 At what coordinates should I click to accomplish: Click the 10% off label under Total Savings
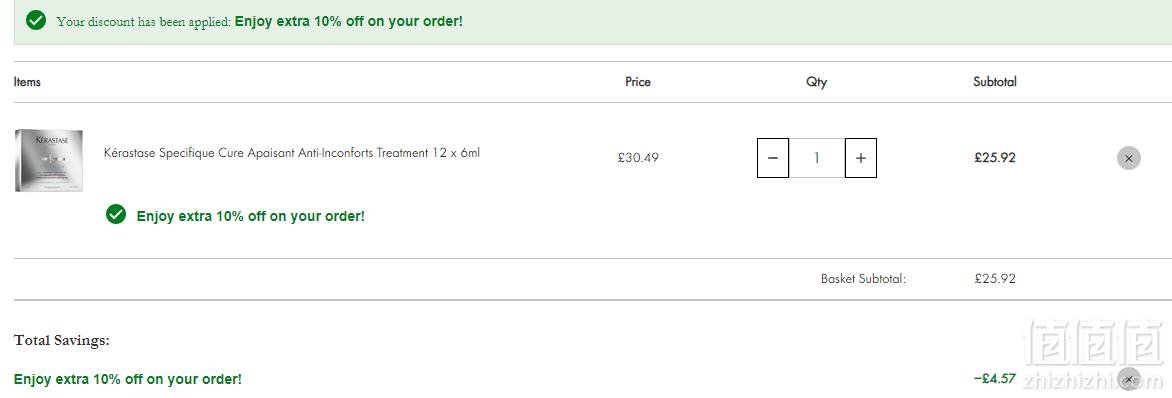coord(128,379)
